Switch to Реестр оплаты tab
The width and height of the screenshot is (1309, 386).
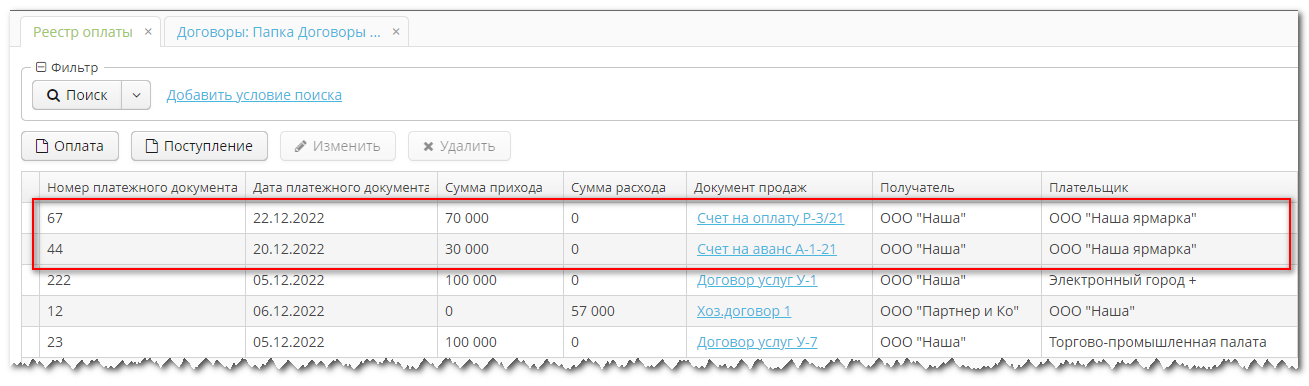pyautogui.click(x=83, y=32)
